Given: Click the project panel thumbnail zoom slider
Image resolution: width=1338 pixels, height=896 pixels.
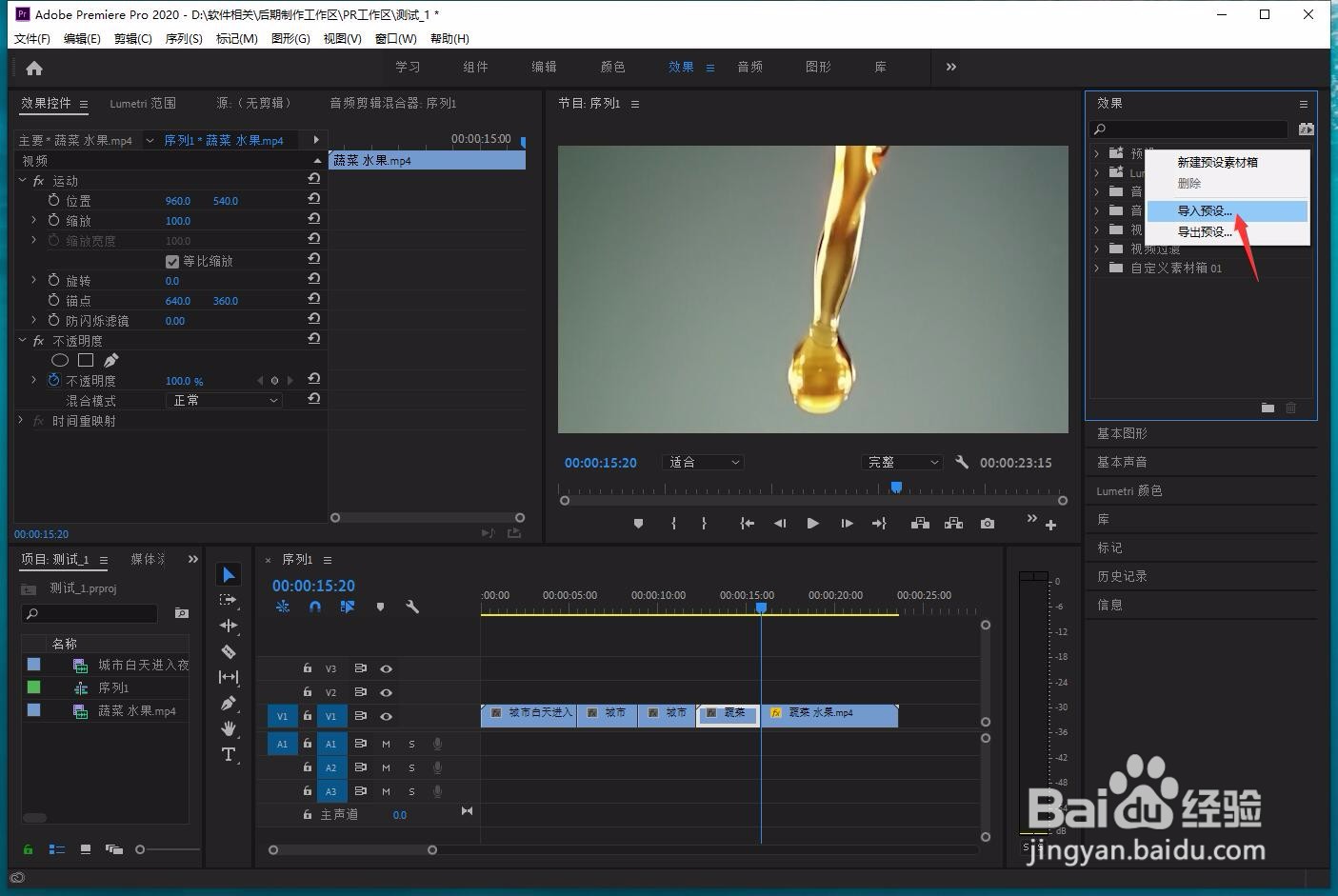Looking at the screenshot, I should [x=140, y=849].
